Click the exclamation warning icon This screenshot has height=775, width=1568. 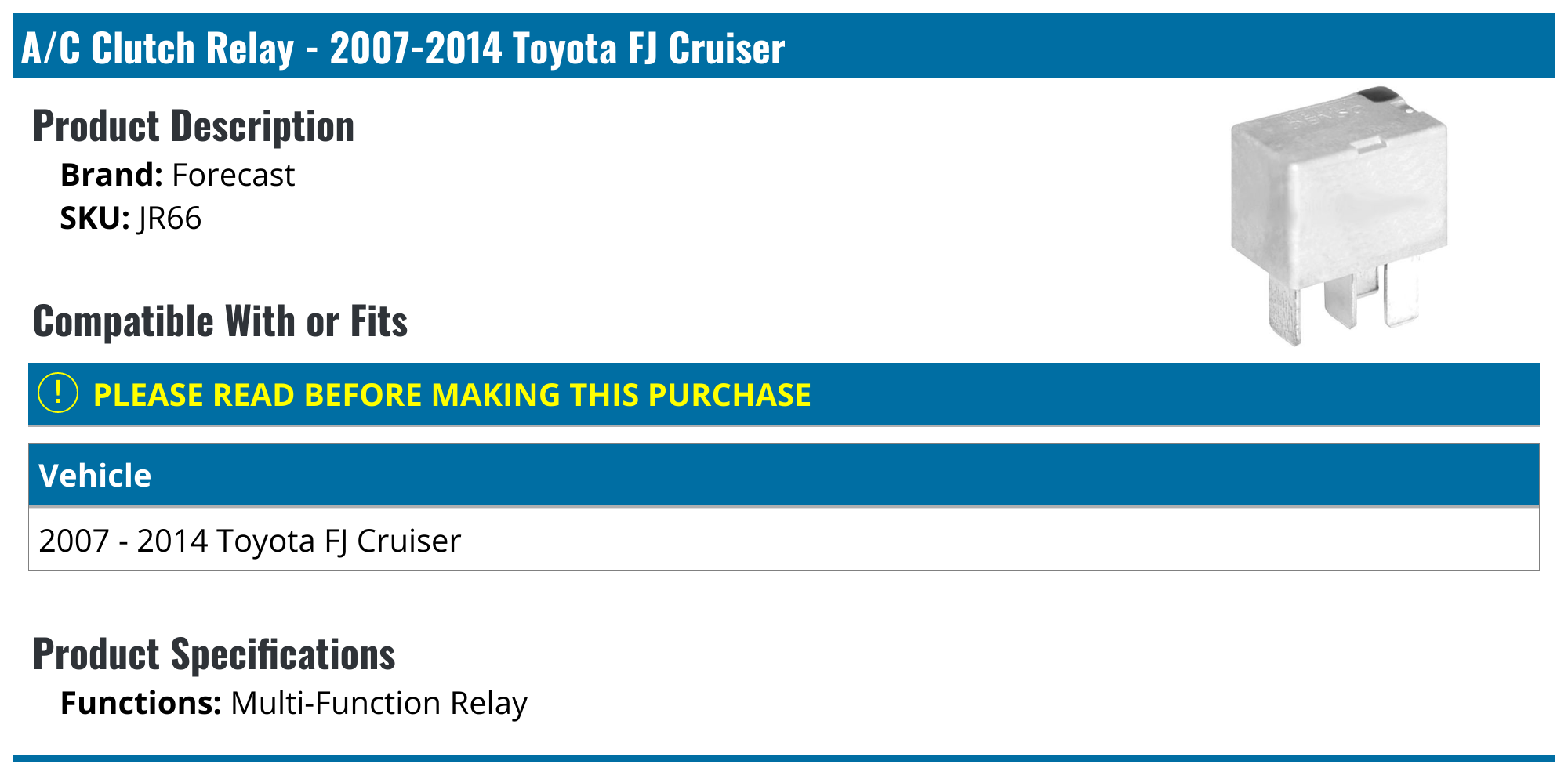(x=58, y=393)
